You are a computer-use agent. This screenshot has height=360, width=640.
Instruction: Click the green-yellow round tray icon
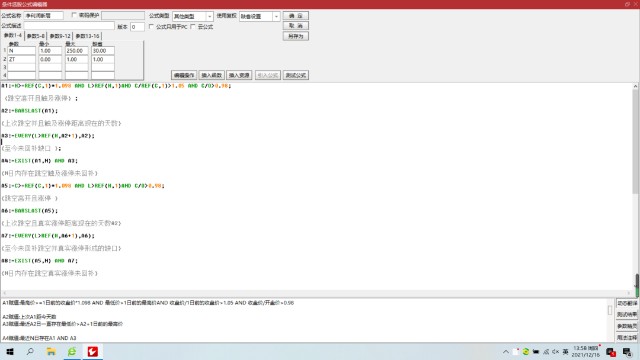click(526, 352)
